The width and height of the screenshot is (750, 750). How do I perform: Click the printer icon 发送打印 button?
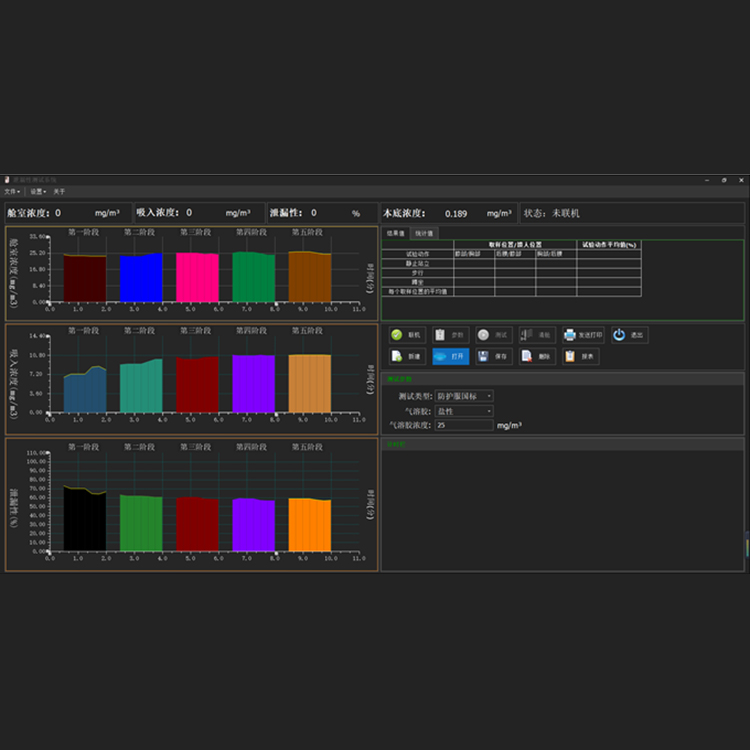coord(583,335)
